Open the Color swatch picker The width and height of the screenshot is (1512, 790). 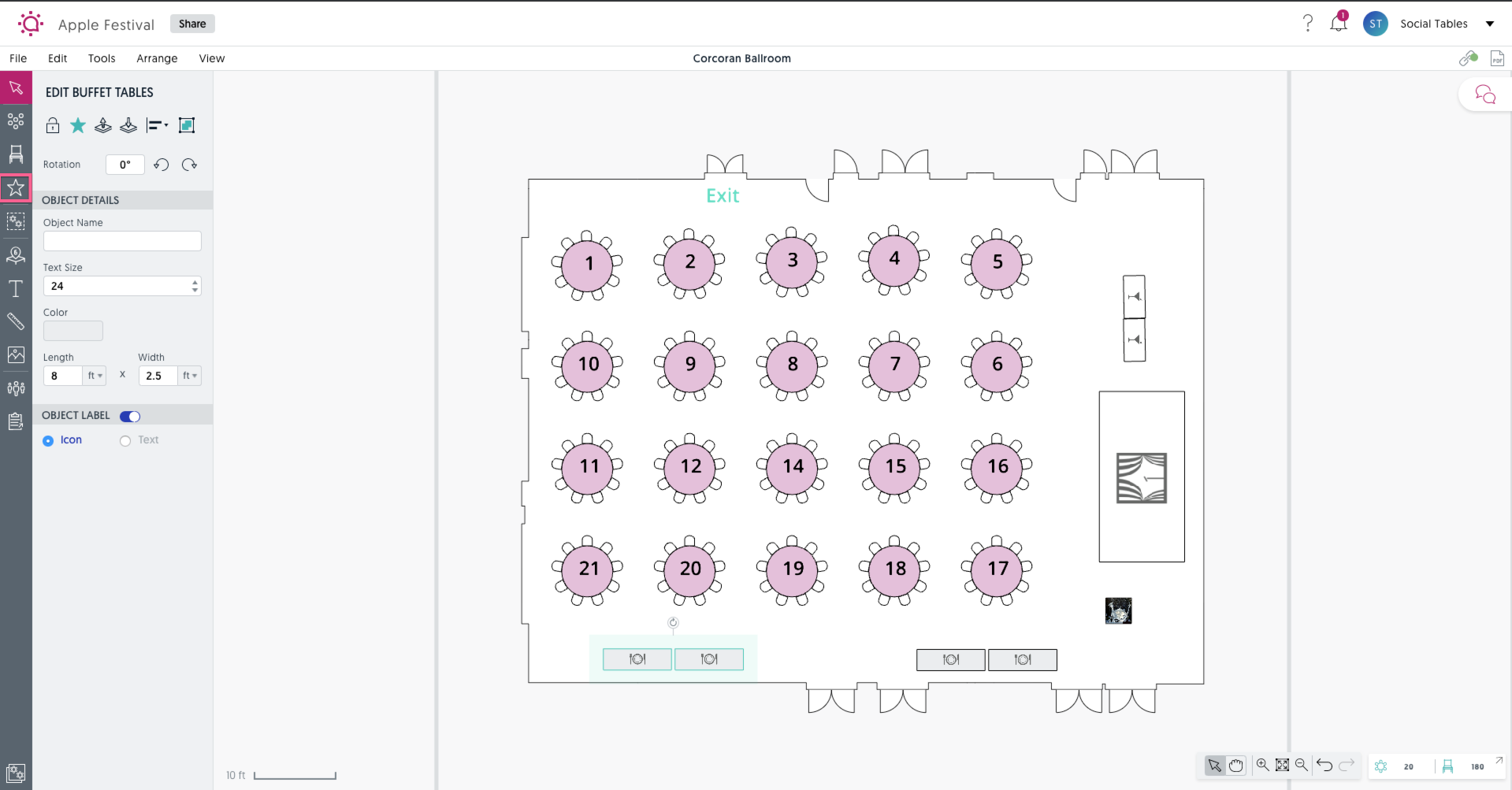(72, 330)
